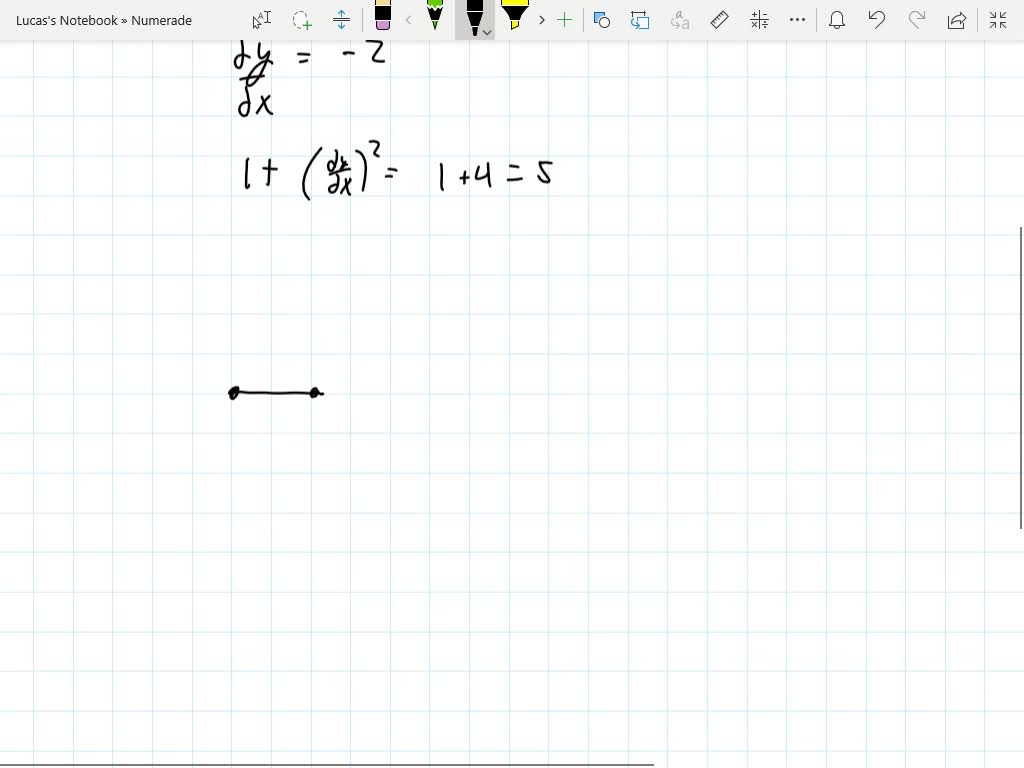Image resolution: width=1024 pixels, height=768 pixels.
Task: Open the More Options menu
Action: [x=797, y=20]
